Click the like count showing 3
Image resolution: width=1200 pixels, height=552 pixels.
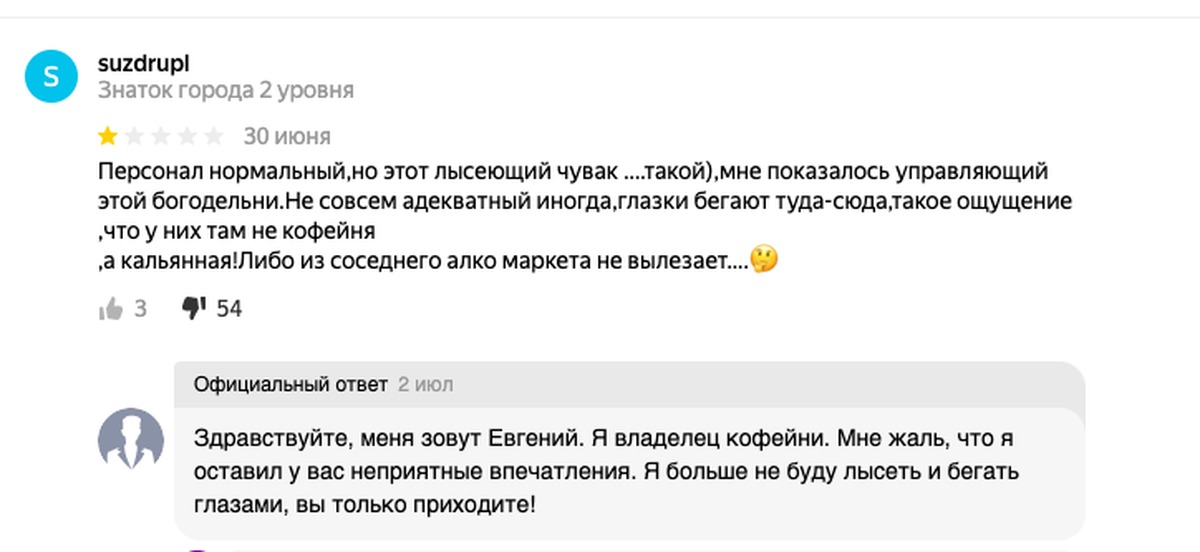tap(140, 309)
